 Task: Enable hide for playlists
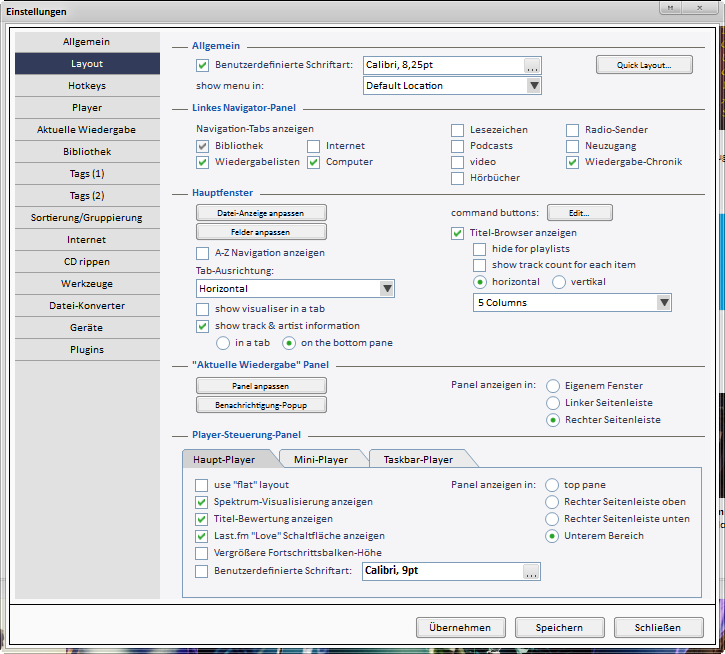(x=479, y=249)
